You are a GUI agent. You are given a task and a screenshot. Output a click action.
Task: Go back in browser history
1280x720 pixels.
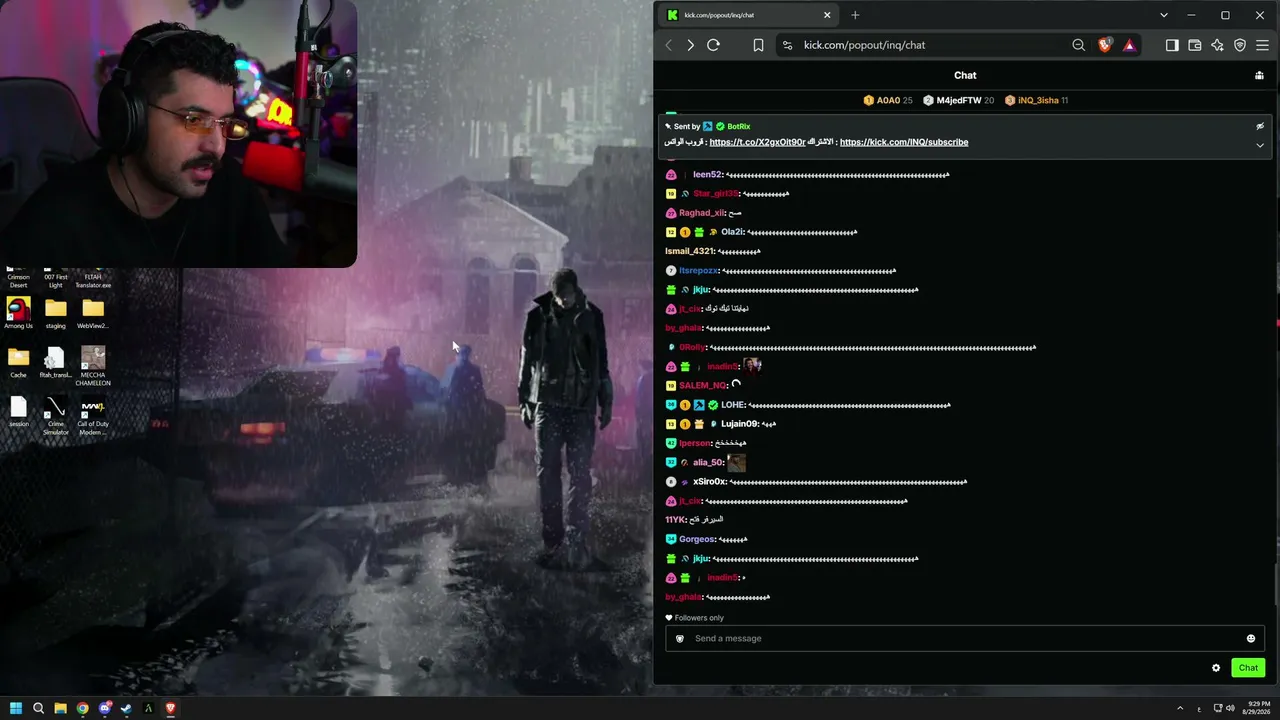pos(669,45)
